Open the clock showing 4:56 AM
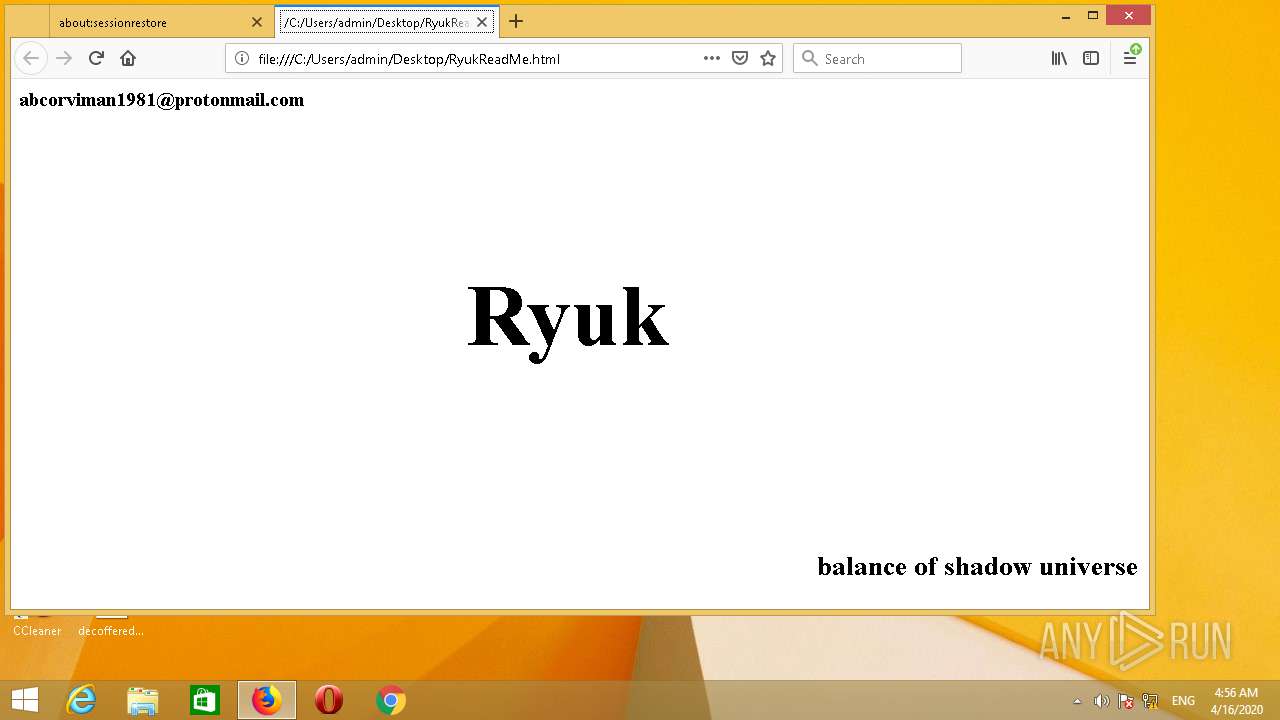Screen dimensions: 1280x720 pyautogui.click(x=1236, y=700)
